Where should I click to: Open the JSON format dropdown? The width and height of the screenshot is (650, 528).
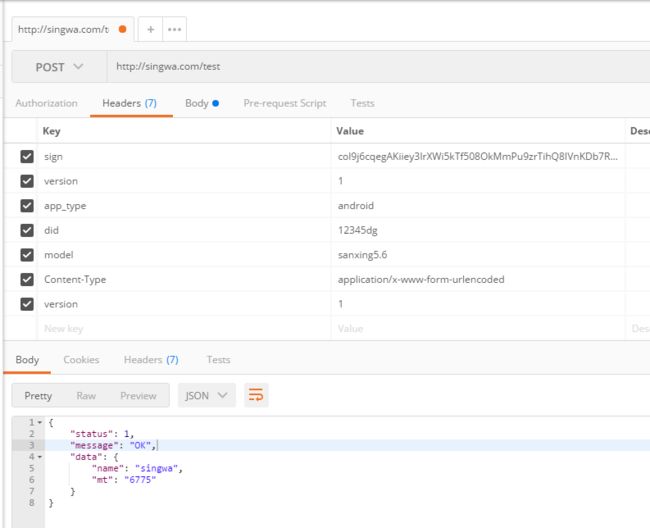click(x=206, y=395)
